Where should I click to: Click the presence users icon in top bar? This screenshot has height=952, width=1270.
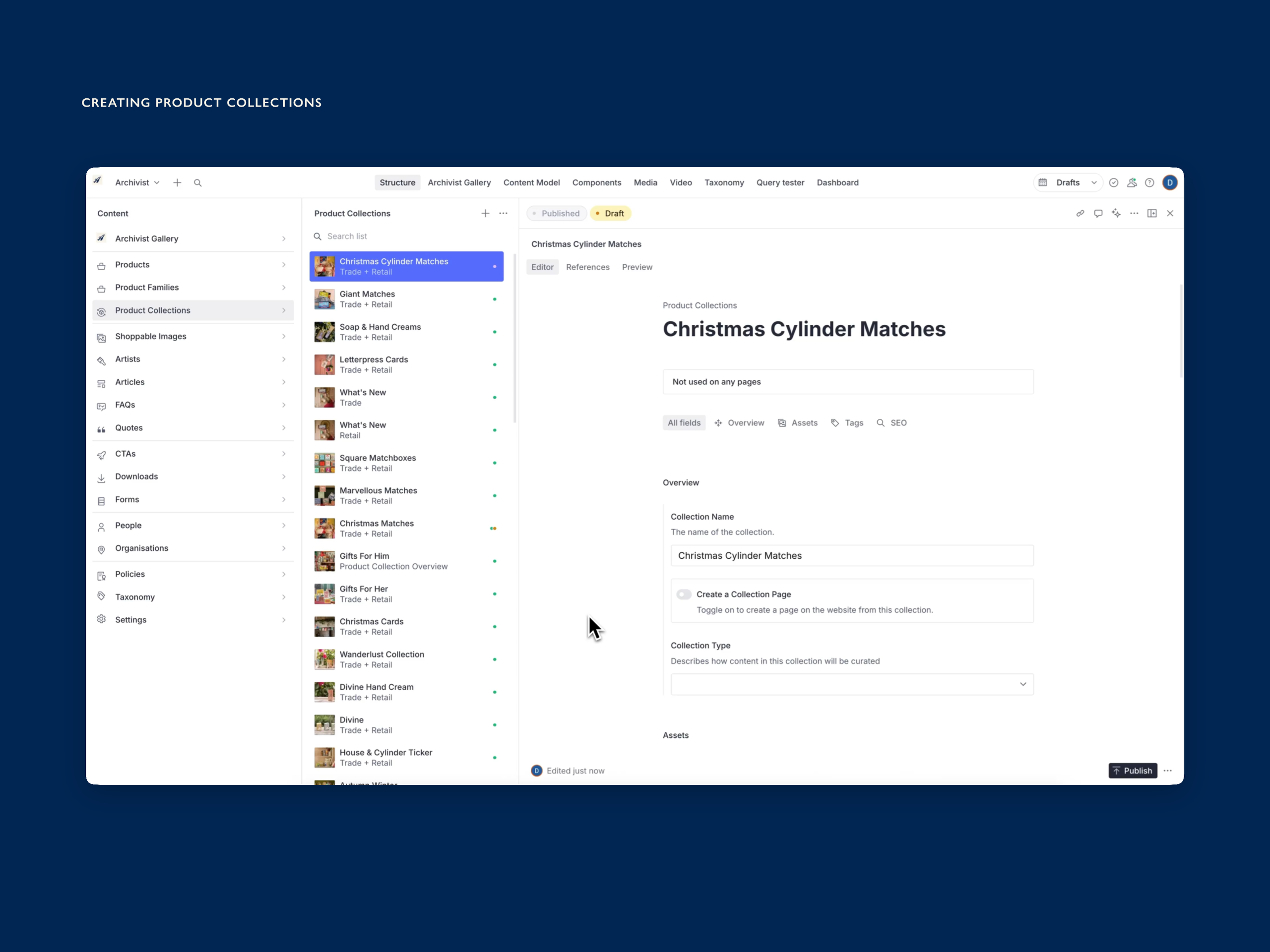[1132, 182]
